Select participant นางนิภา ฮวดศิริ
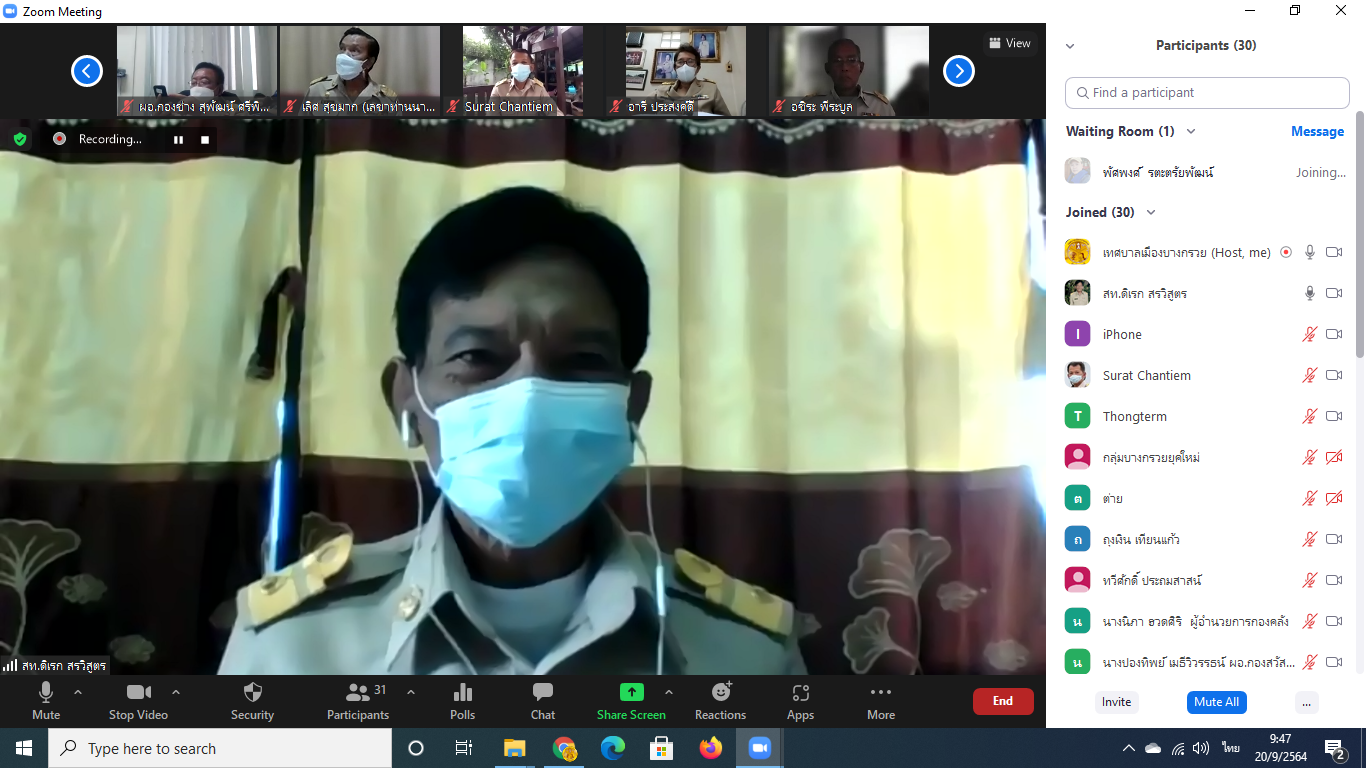The width and height of the screenshot is (1366, 768). coord(1206,621)
